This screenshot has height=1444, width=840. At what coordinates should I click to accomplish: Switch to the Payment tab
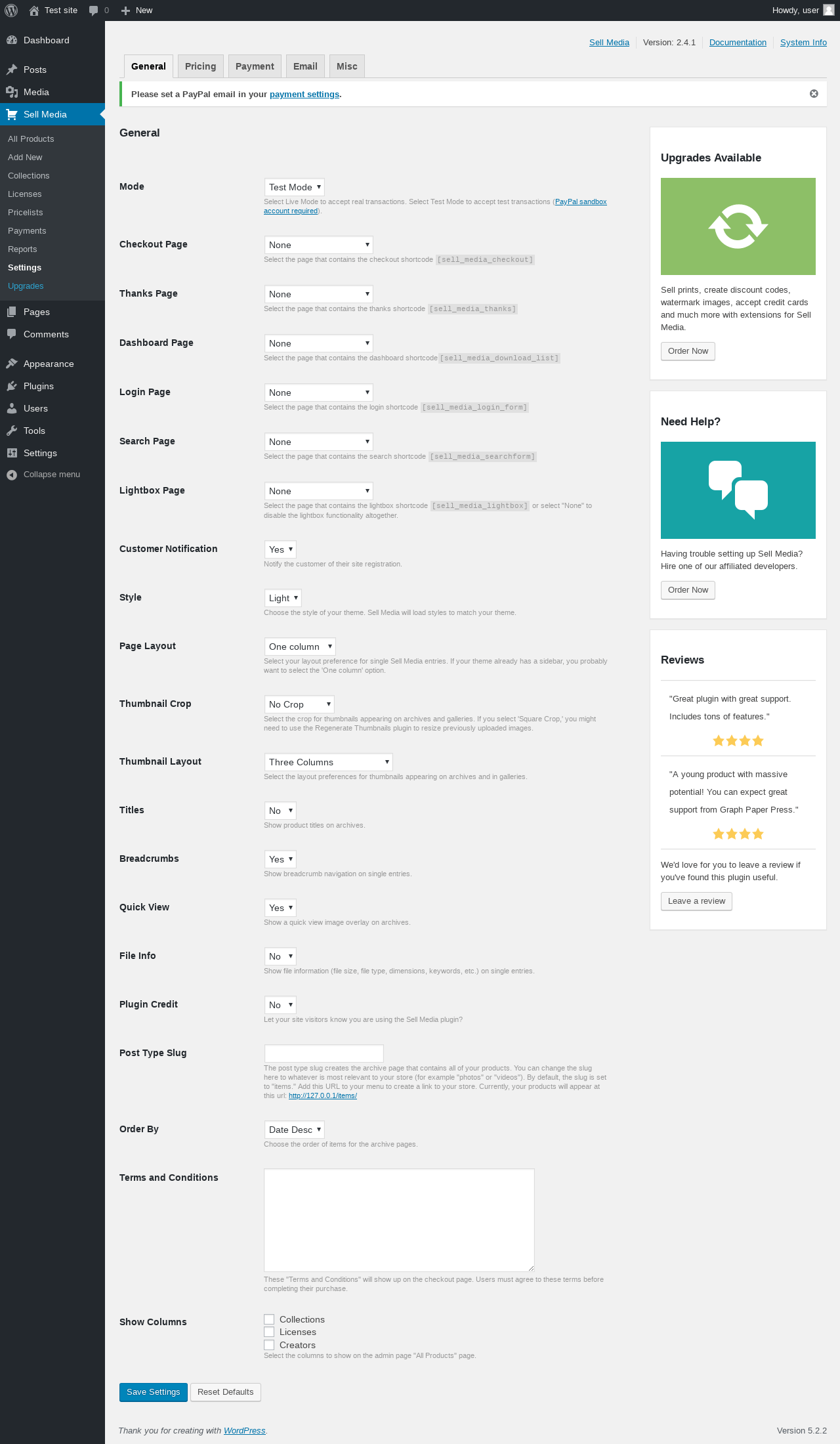(255, 66)
